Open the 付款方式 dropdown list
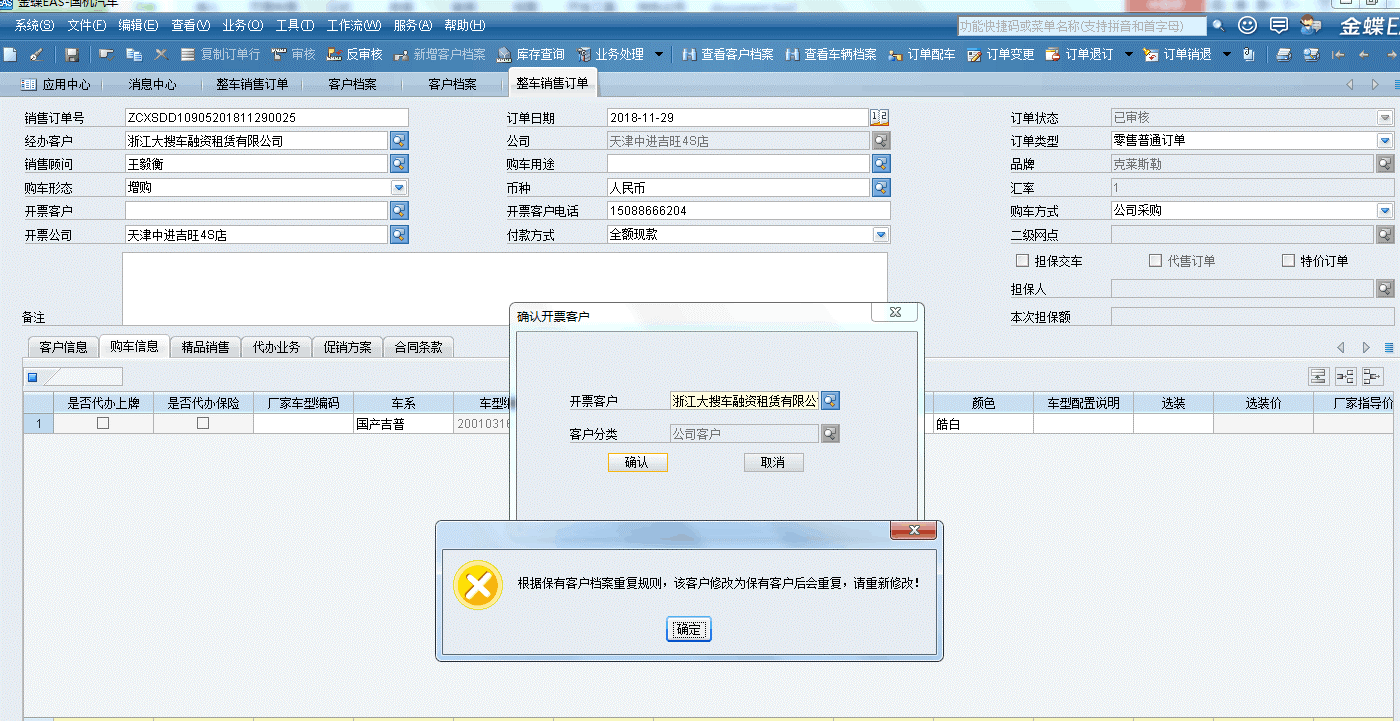The width and height of the screenshot is (1400, 721). pos(881,235)
